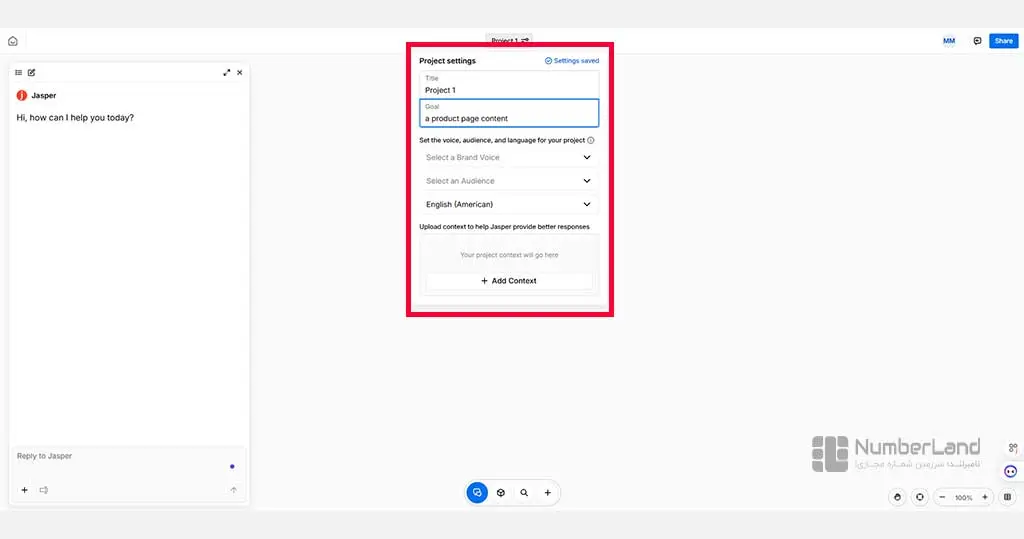
Task: Select the hand pan tool at bottom right
Action: 897,497
